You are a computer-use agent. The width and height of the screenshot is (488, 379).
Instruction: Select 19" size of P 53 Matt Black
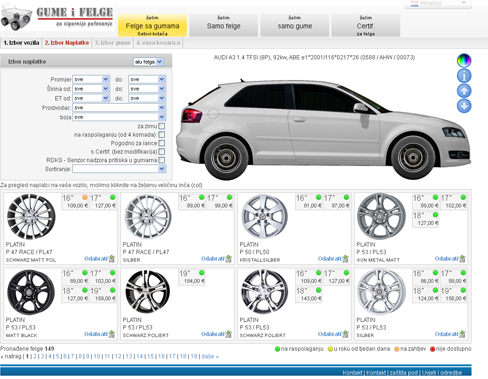tap(103, 294)
